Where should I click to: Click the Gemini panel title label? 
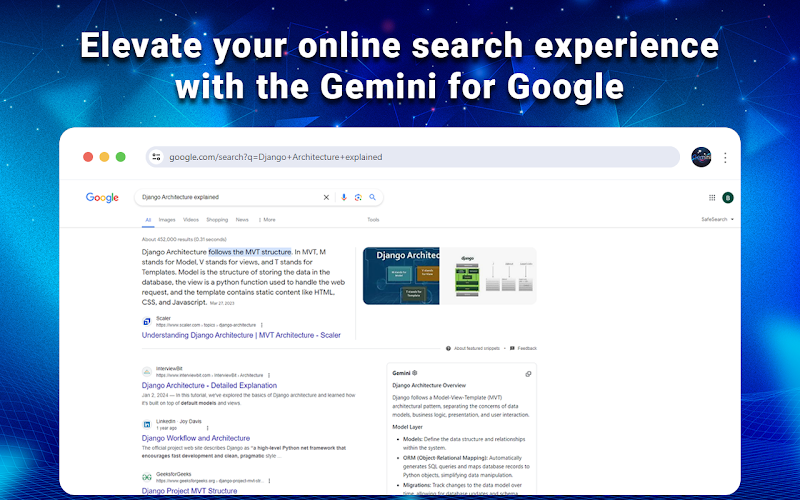401,373
